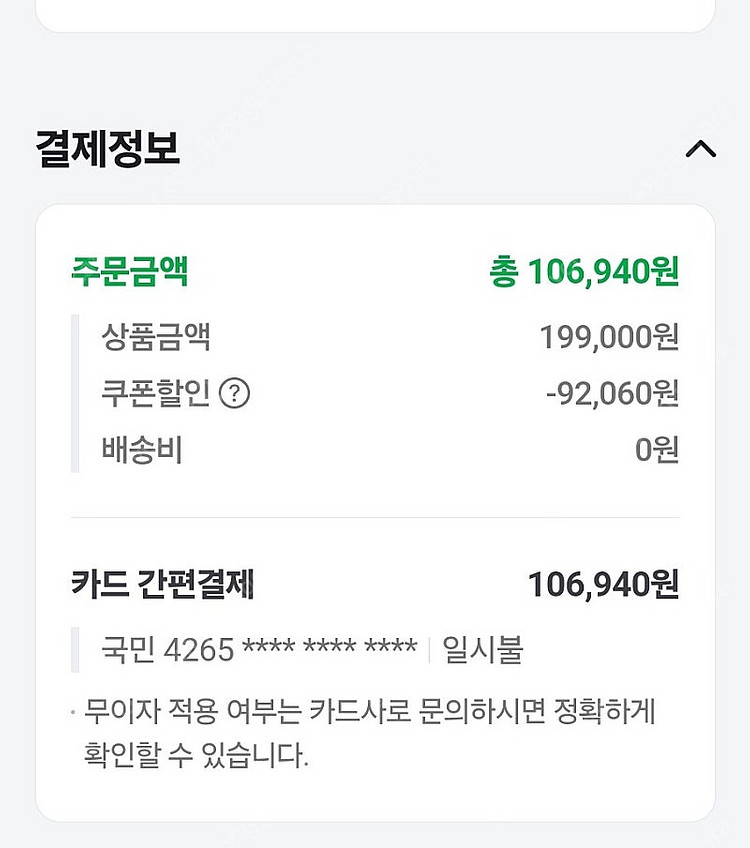This screenshot has height=848, width=750.
Task: Click the 무이자 적용 여부 notice text
Action: point(370,713)
